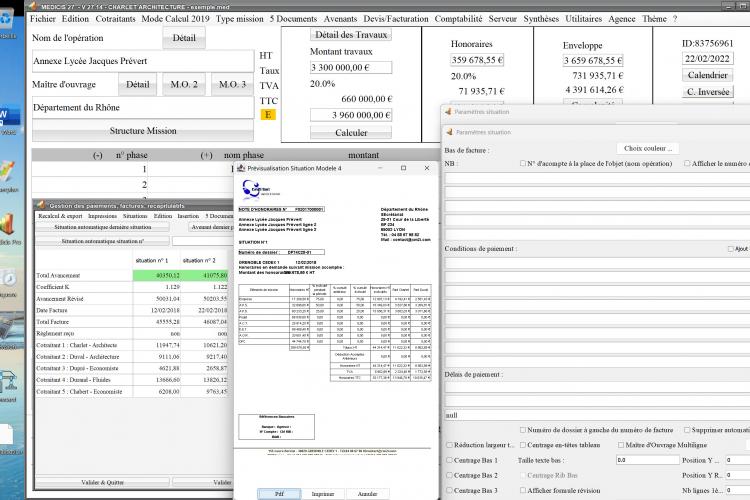750x500 pixels.
Task: Open the Utilitaires menu
Action: point(584,19)
